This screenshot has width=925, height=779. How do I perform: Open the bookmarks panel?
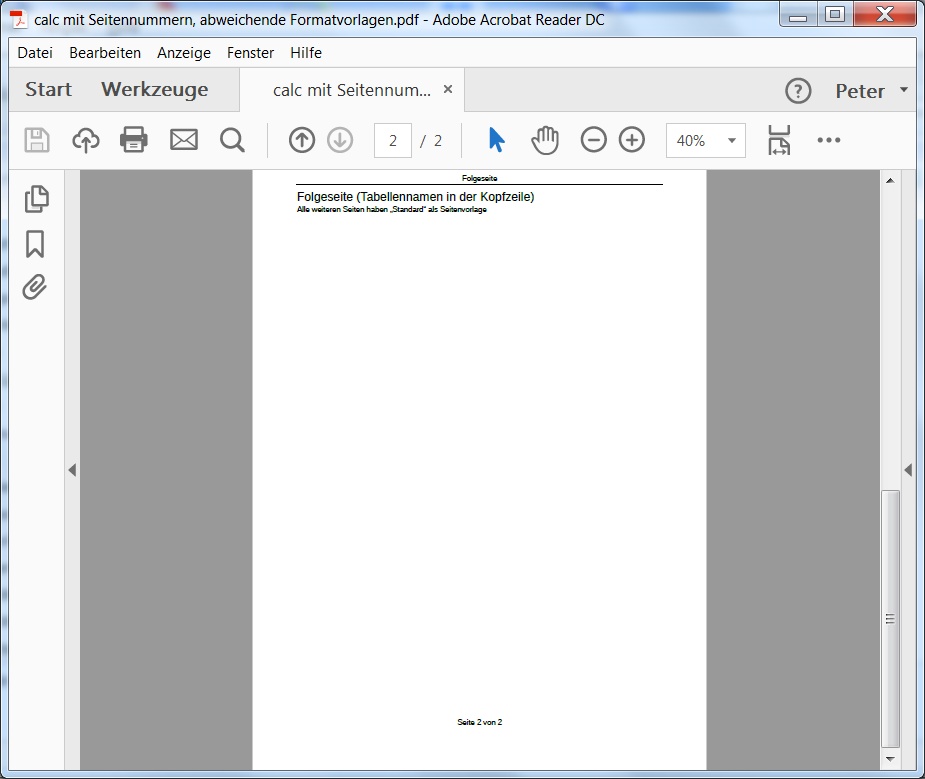pyautogui.click(x=35, y=244)
